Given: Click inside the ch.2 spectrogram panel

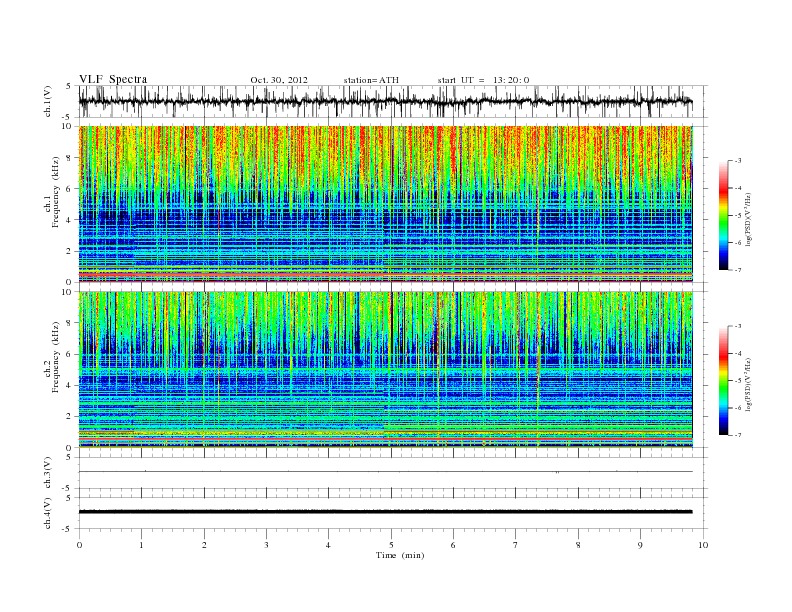Looking at the screenshot, I should click(x=385, y=369).
